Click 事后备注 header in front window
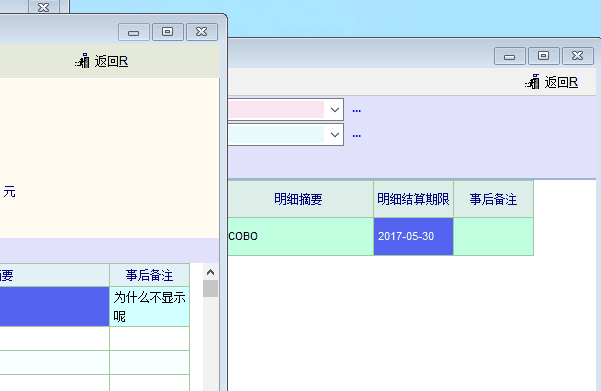The image size is (601, 391). tap(149, 275)
